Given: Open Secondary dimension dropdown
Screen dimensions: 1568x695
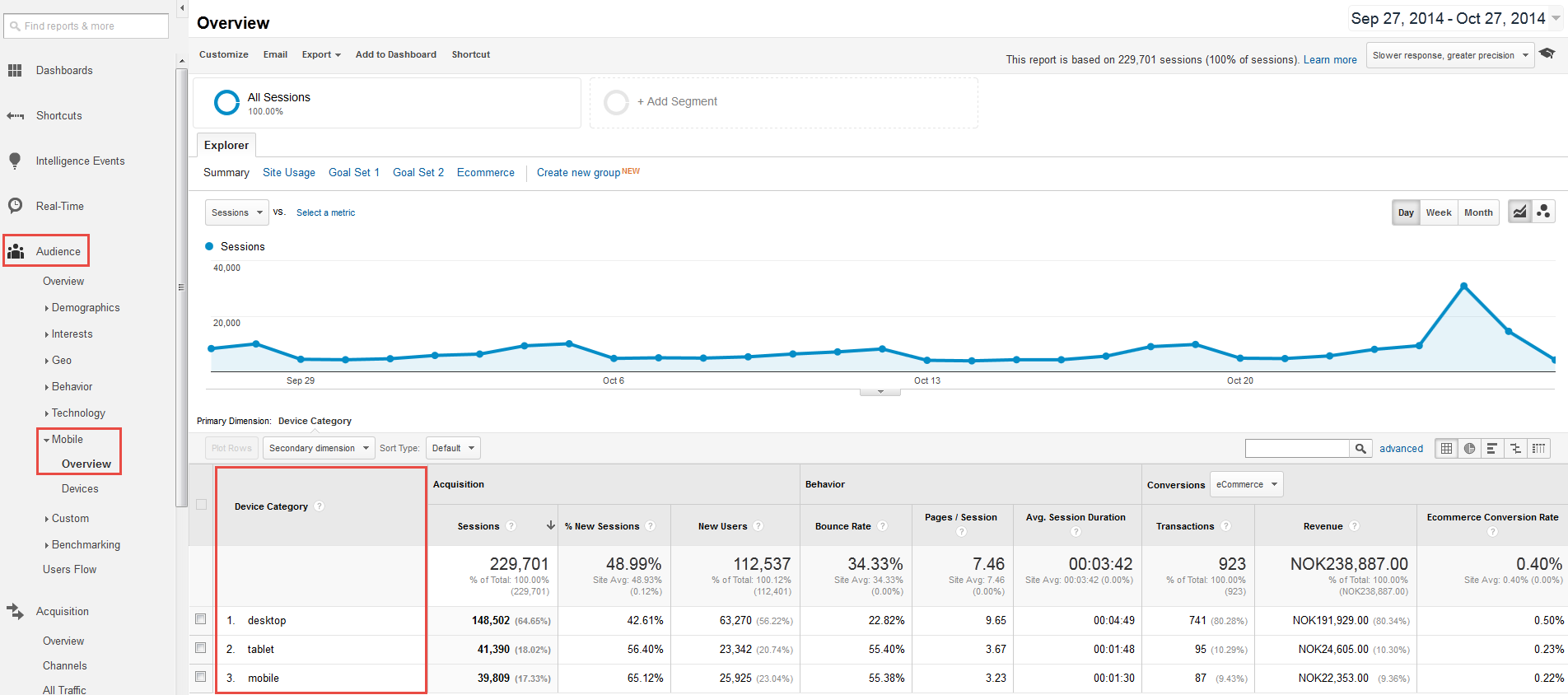Looking at the screenshot, I should [x=319, y=449].
